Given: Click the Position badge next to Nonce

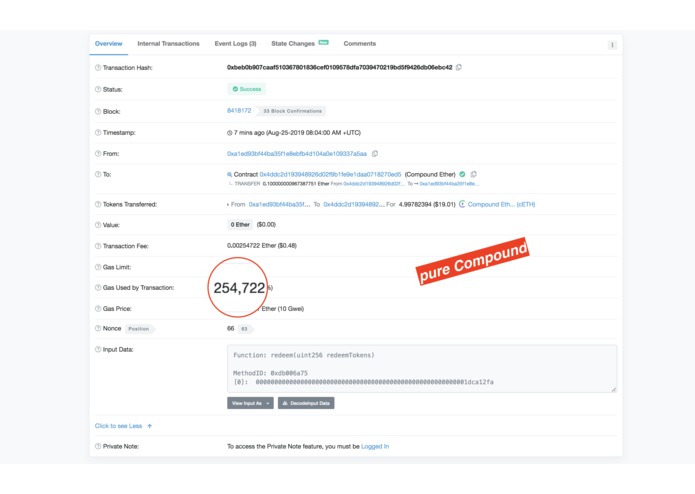Looking at the screenshot, I should [x=139, y=329].
